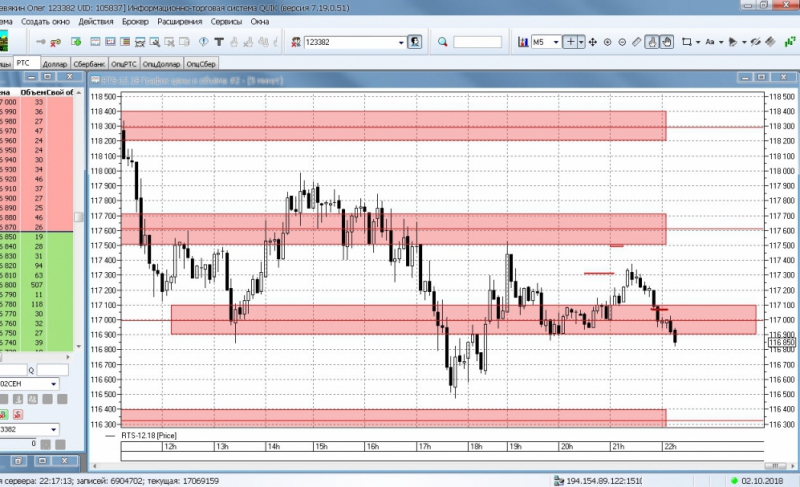The image size is (800, 487).
Task: Expand the Aa text tool dropdown arrow
Action: (721, 42)
